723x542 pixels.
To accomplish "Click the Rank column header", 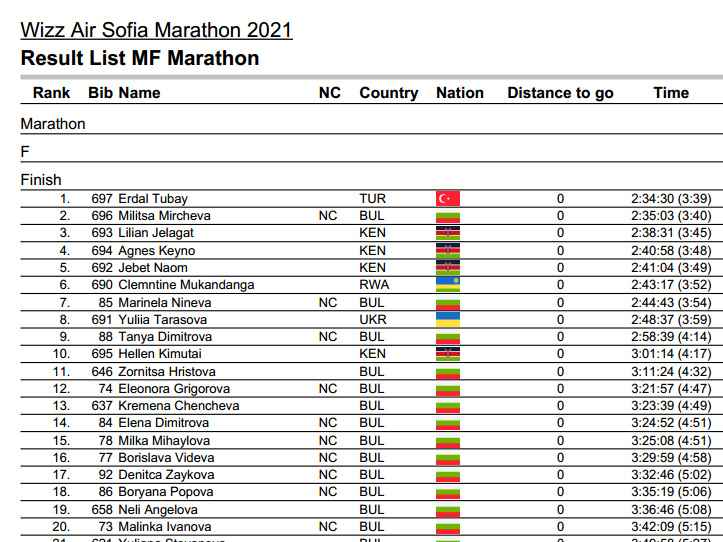I will (51, 93).
